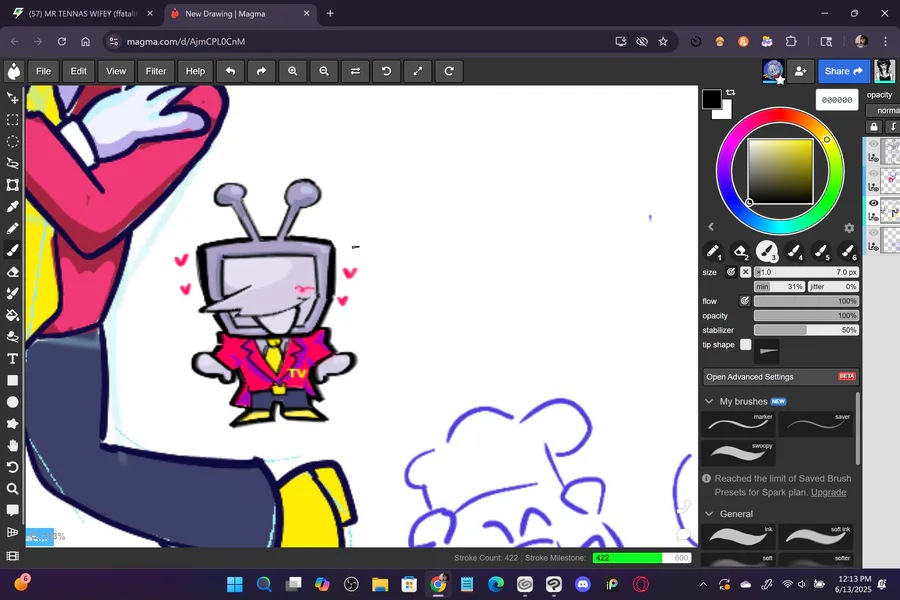
Task: Select the elliptical selection tool
Action: pyautogui.click(x=13, y=142)
